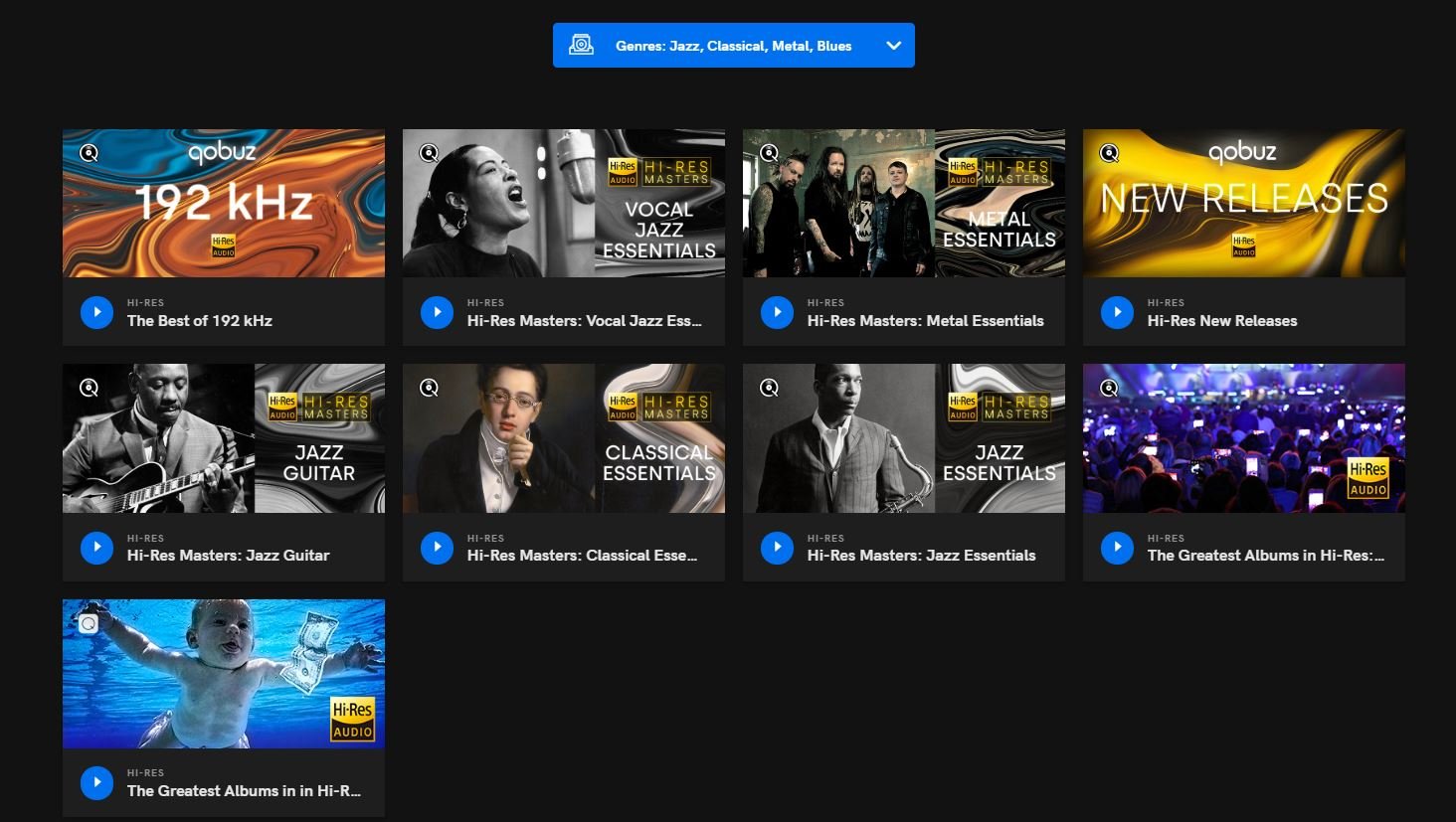This screenshot has height=822, width=1456.
Task: Click the Qobuz logo icon on Metal Essentials cover
Action: click(769, 153)
